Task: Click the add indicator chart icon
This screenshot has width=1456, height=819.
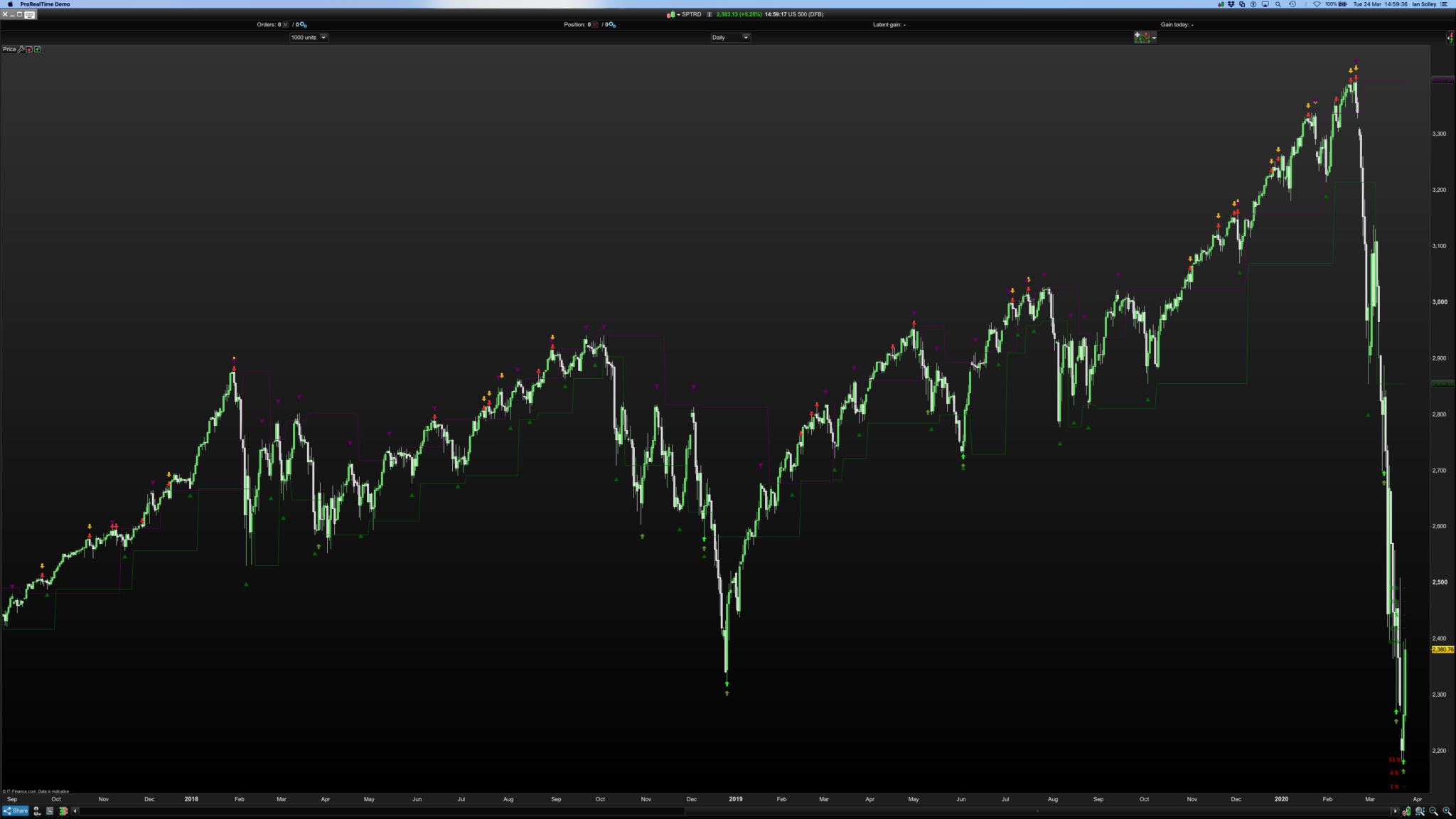Action: click(x=1142, y=37)
